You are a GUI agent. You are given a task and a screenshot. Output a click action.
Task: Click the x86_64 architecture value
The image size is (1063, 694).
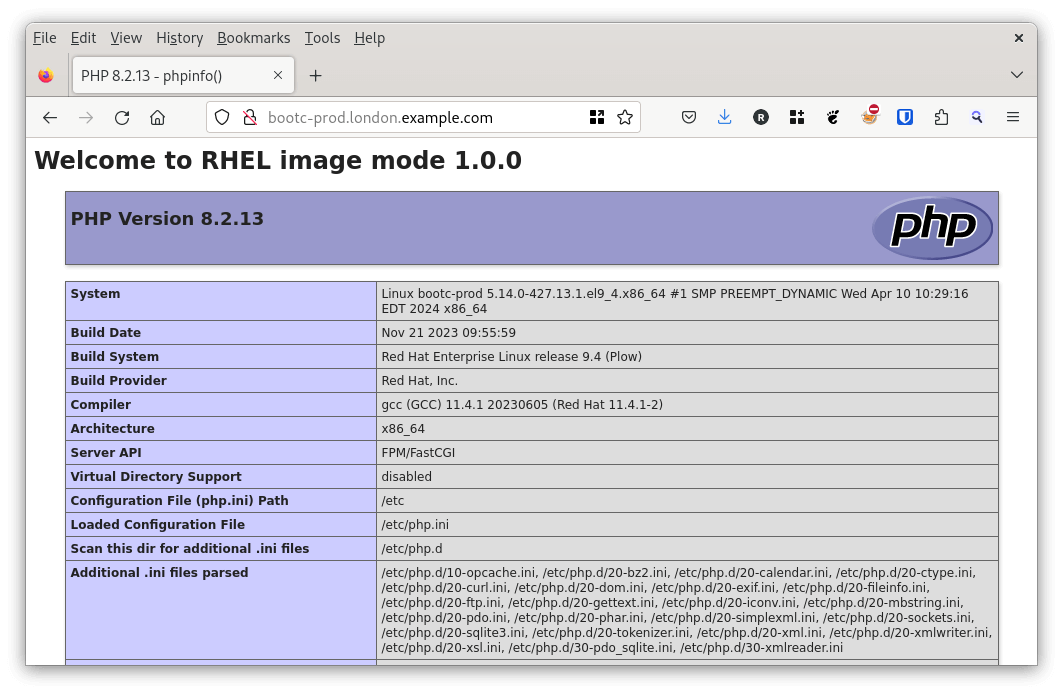(403, 429)
